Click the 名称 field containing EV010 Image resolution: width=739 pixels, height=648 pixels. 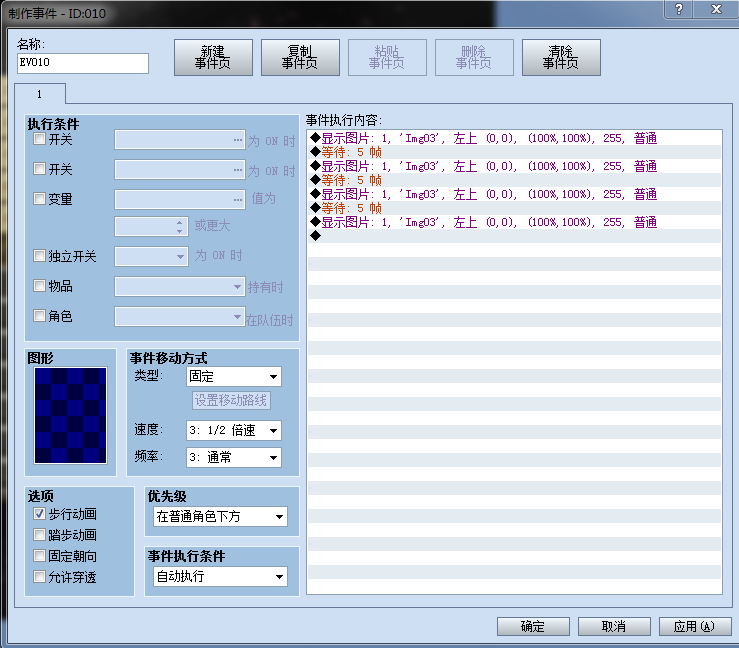(x=83, y=63)
